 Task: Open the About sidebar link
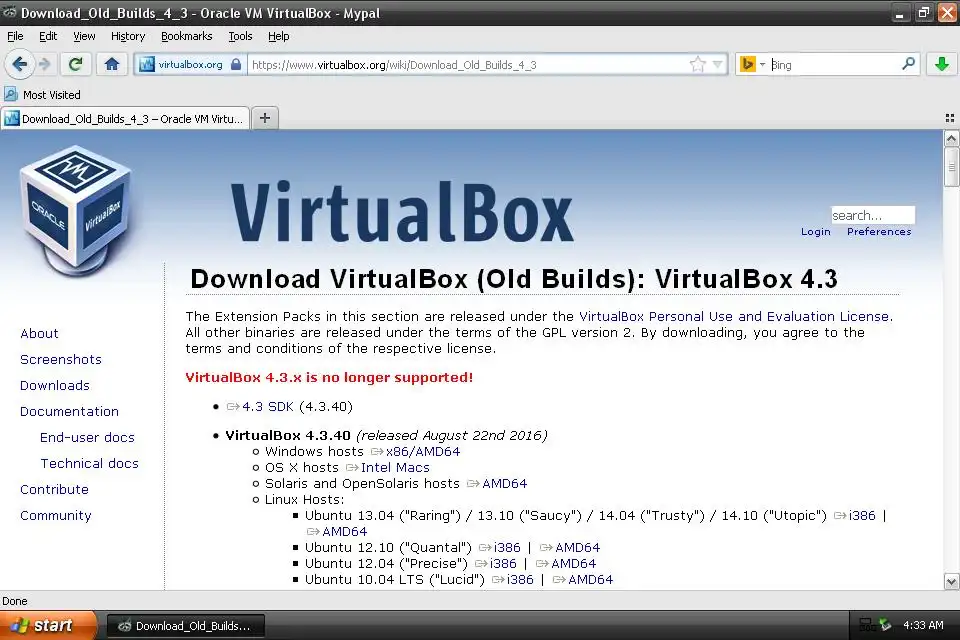click(x=39, y=333)
